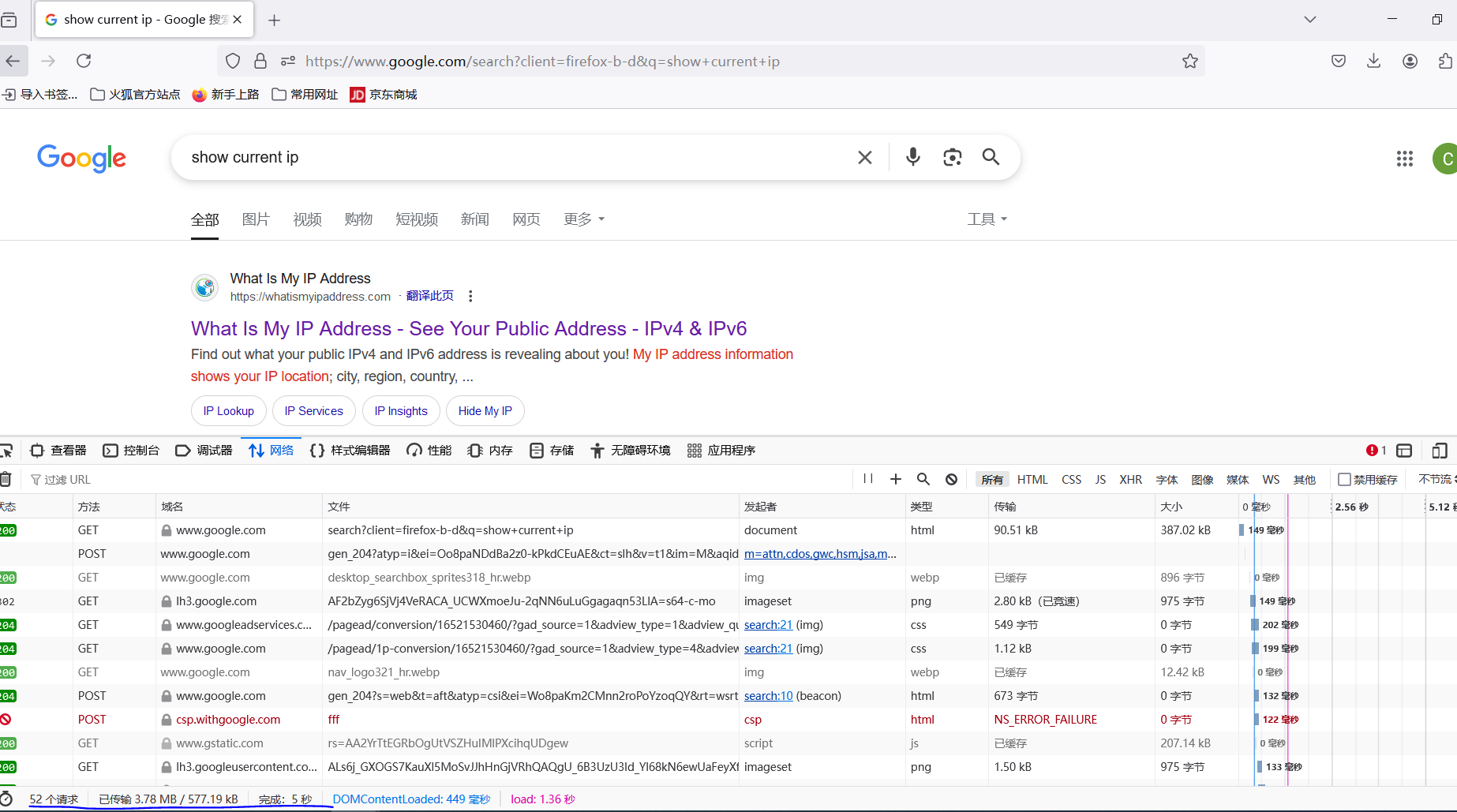Open a new browser tab with the plus button
1457x812 pixels.
click(275, 20)
